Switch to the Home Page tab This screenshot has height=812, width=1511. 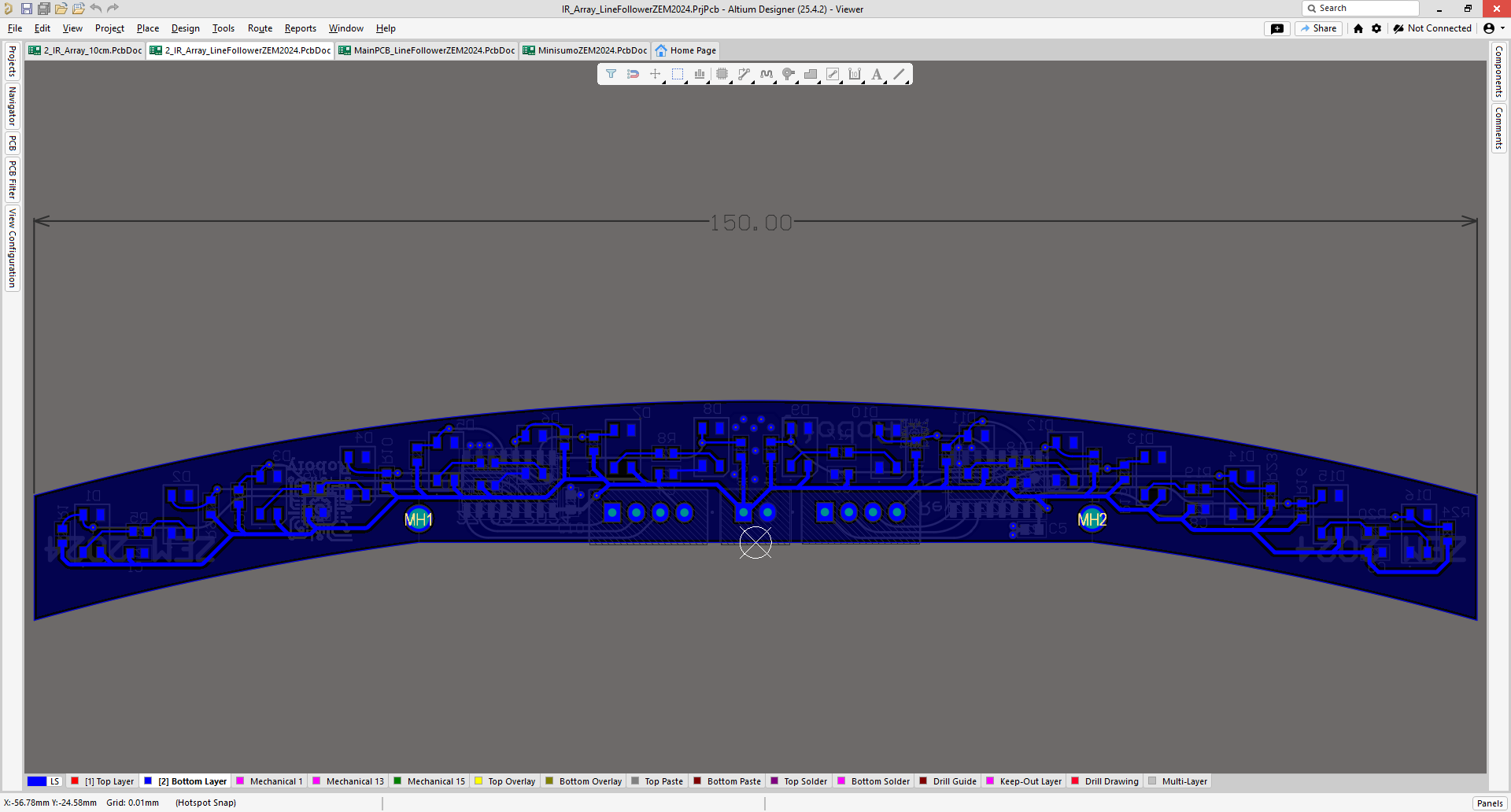[685, 50]
